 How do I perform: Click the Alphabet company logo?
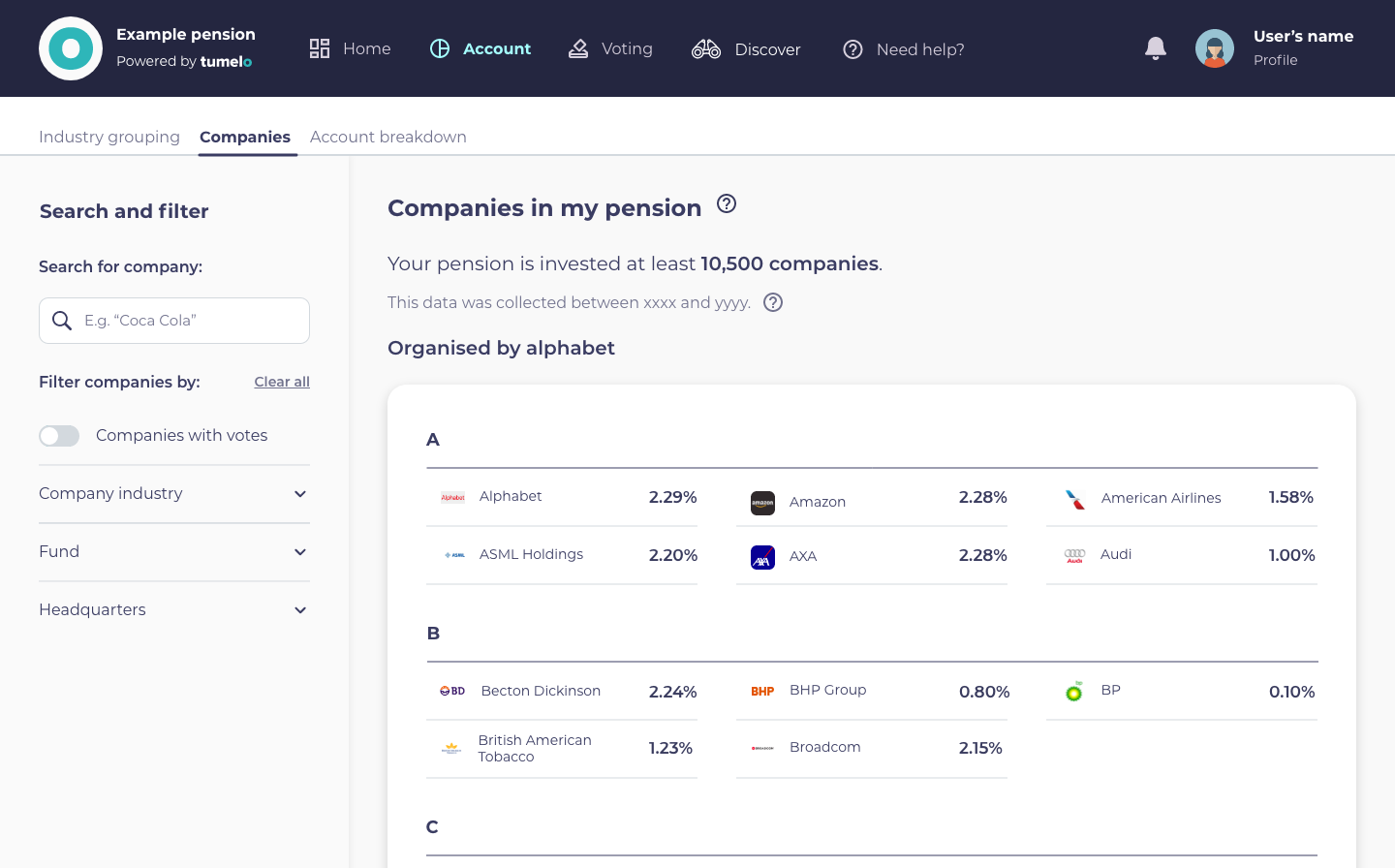click(453, 497)
